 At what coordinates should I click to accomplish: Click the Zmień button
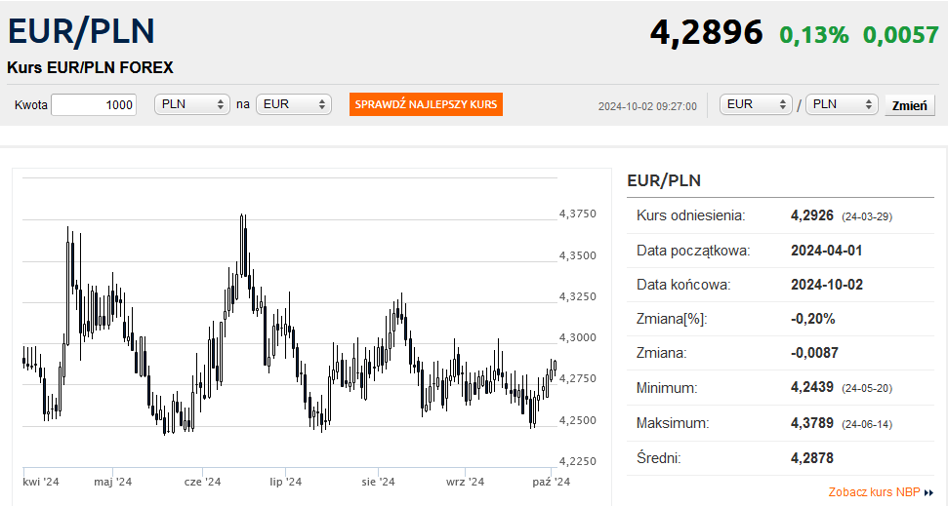point(909,105)
